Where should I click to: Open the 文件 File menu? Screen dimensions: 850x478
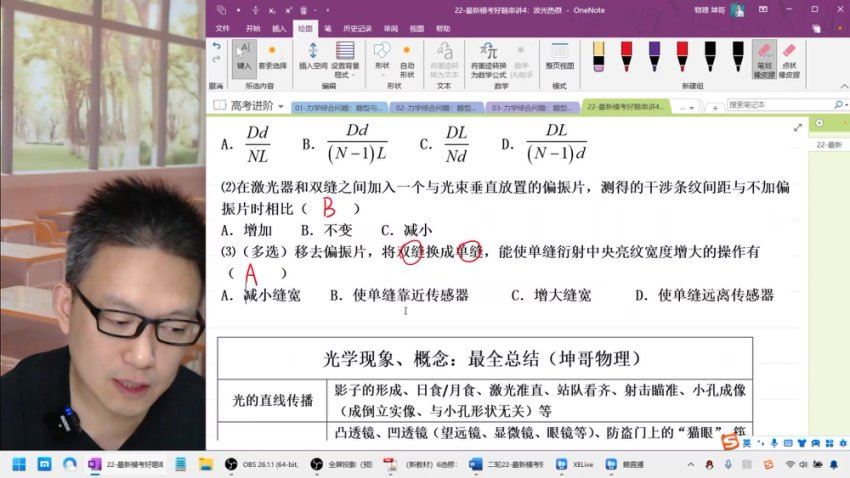(x=222, y=28)
